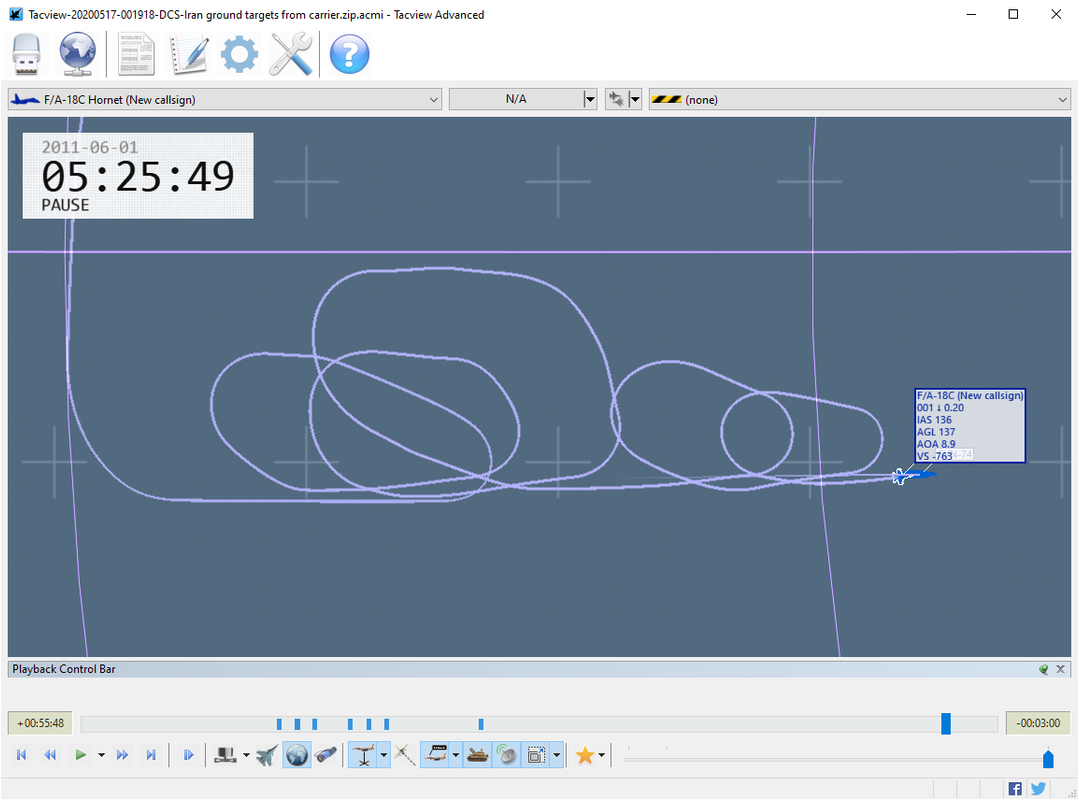Open the dropdown next to computer view icon
This screenshot has height=800, width=1079.
click(x=246, y=755)
